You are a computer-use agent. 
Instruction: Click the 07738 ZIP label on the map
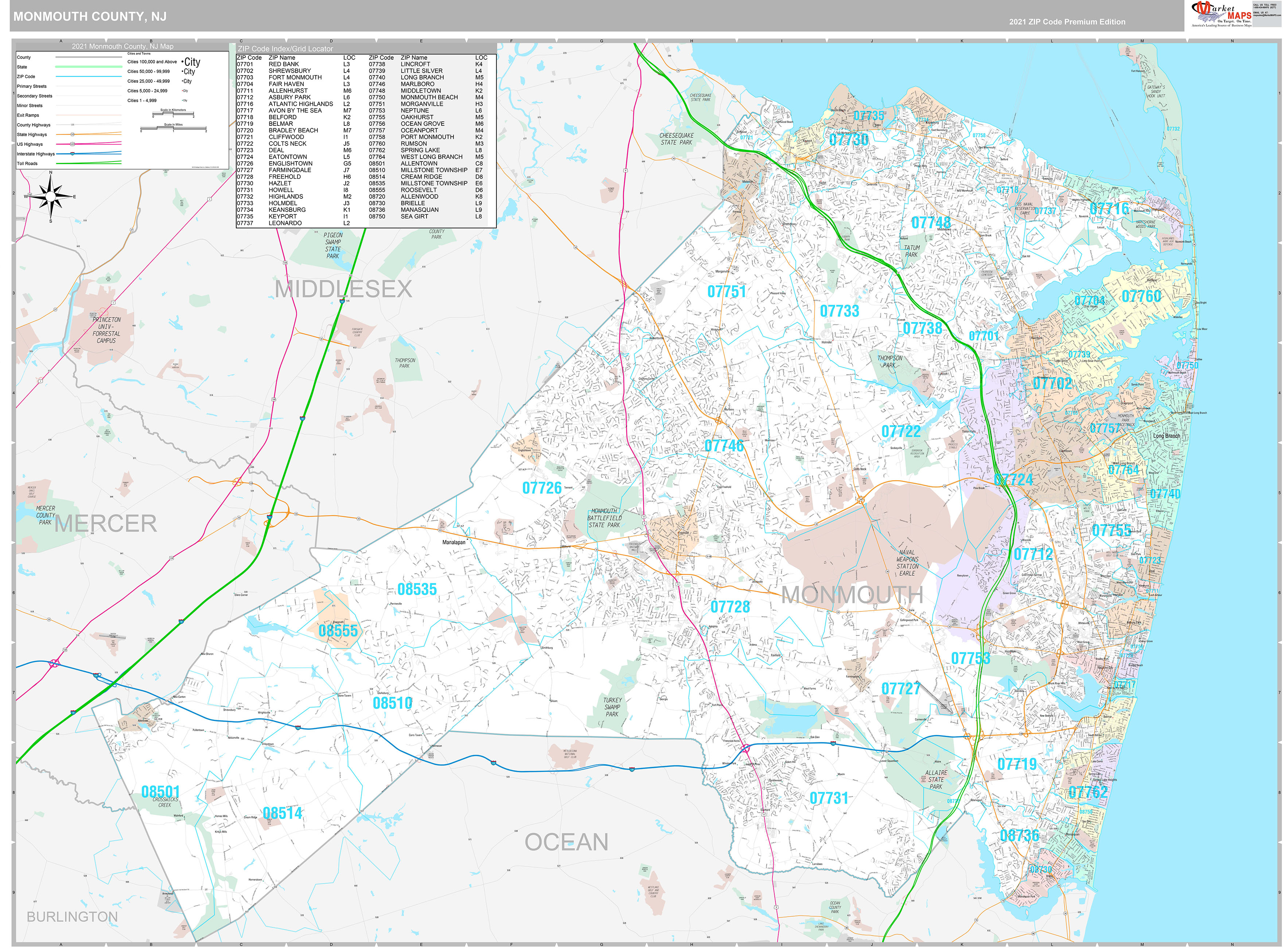point(923,328)
